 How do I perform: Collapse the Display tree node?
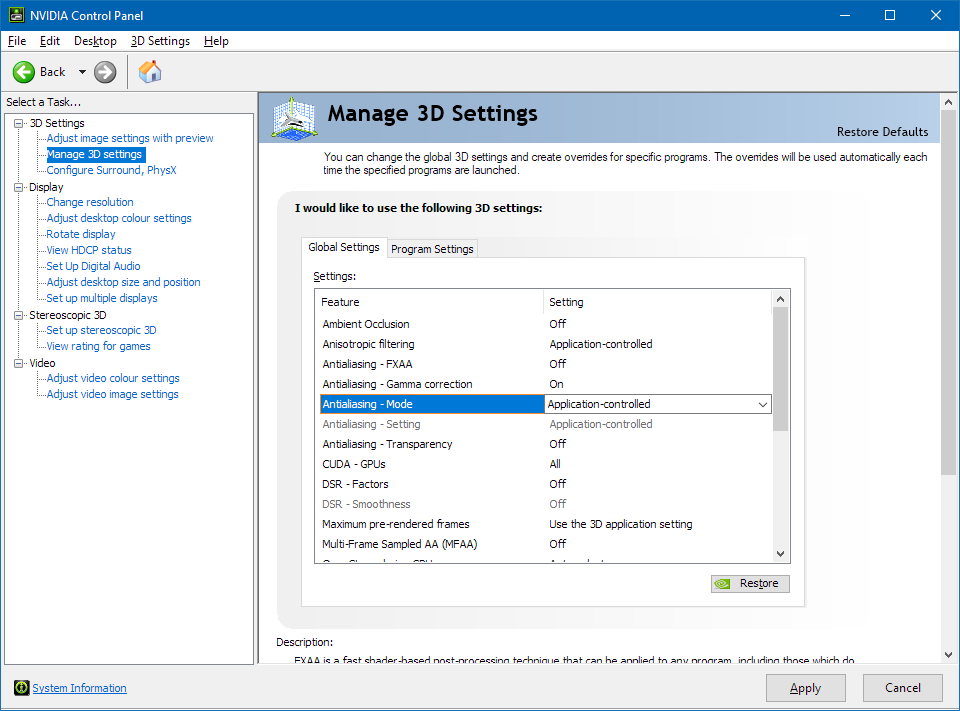[19, 187]
